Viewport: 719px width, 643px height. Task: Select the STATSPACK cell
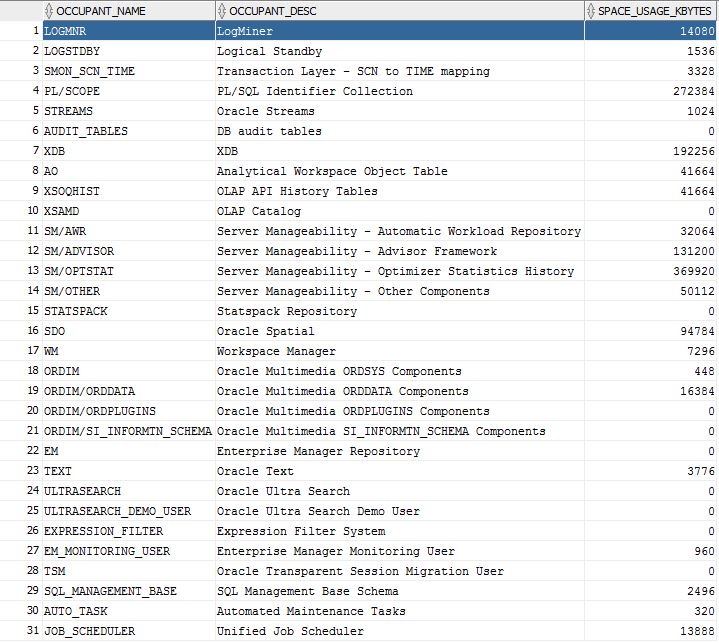coord(129,311)
